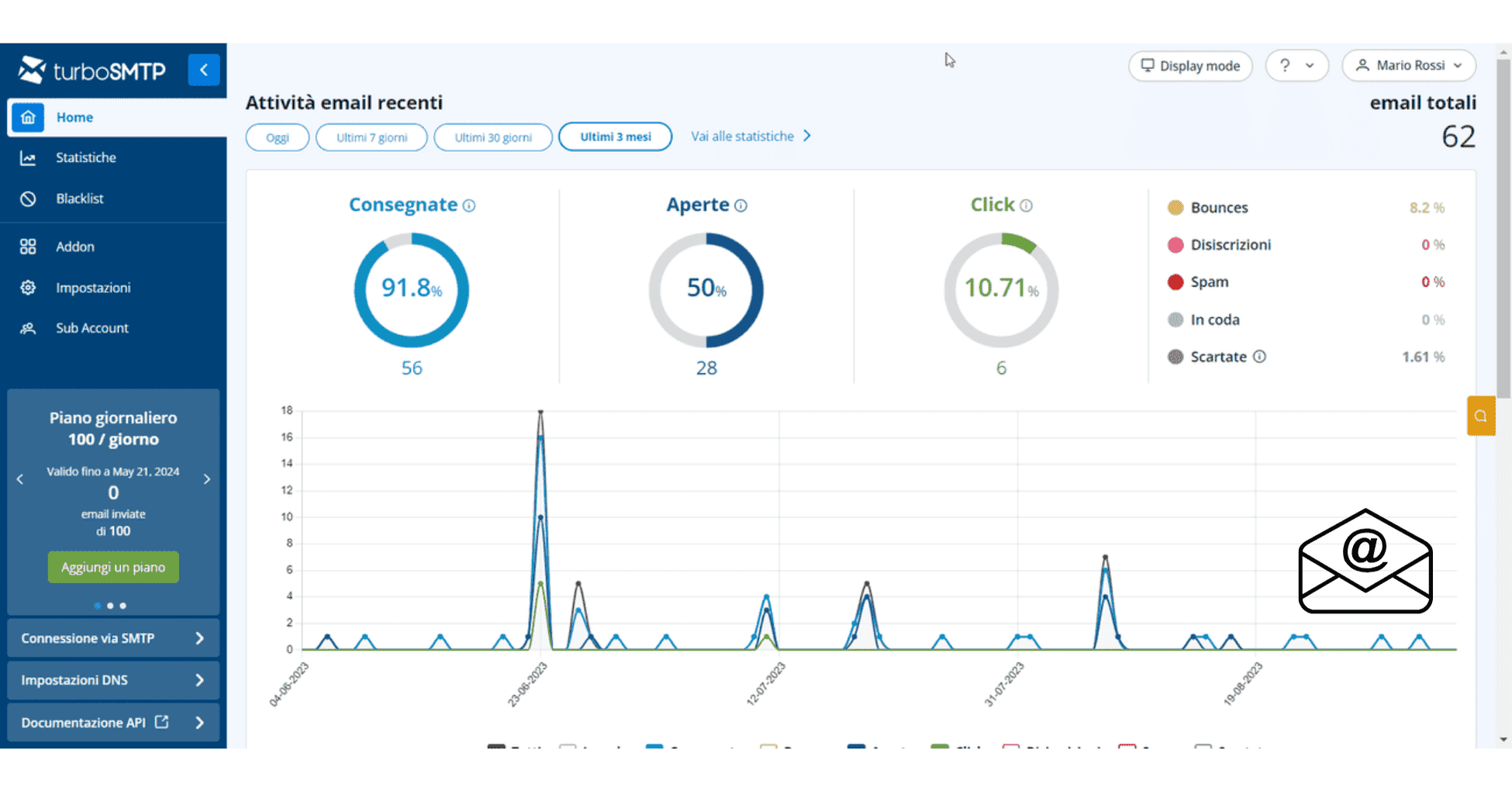This screenshot has height=791, width=1512.
Task: Click the Blacklist prohibition icon
Action: 28,199
